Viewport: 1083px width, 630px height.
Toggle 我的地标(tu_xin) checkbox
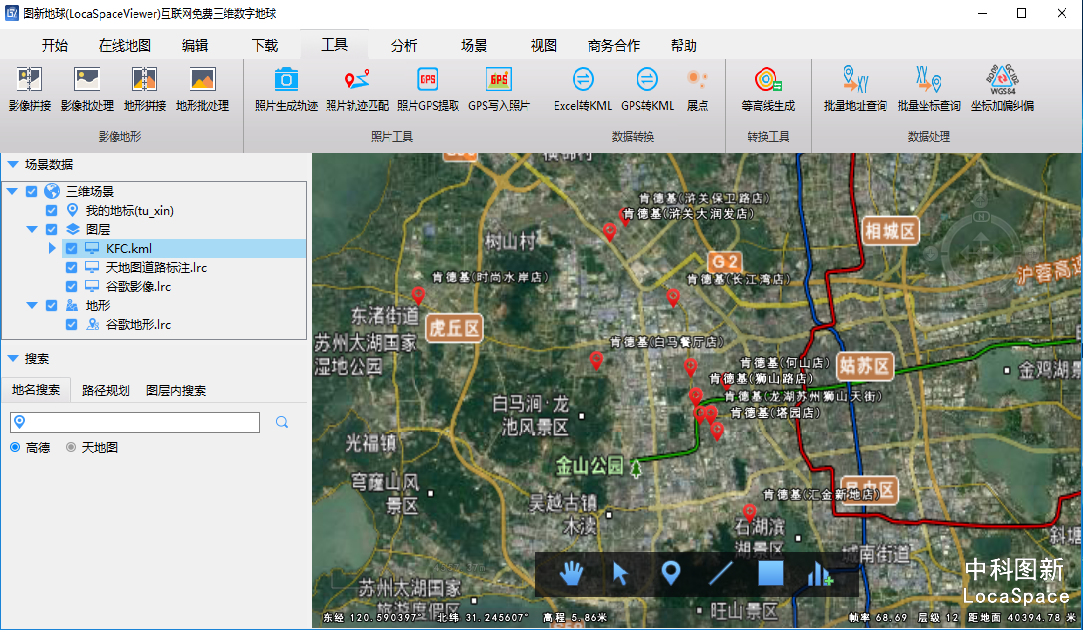pos(51,211)
